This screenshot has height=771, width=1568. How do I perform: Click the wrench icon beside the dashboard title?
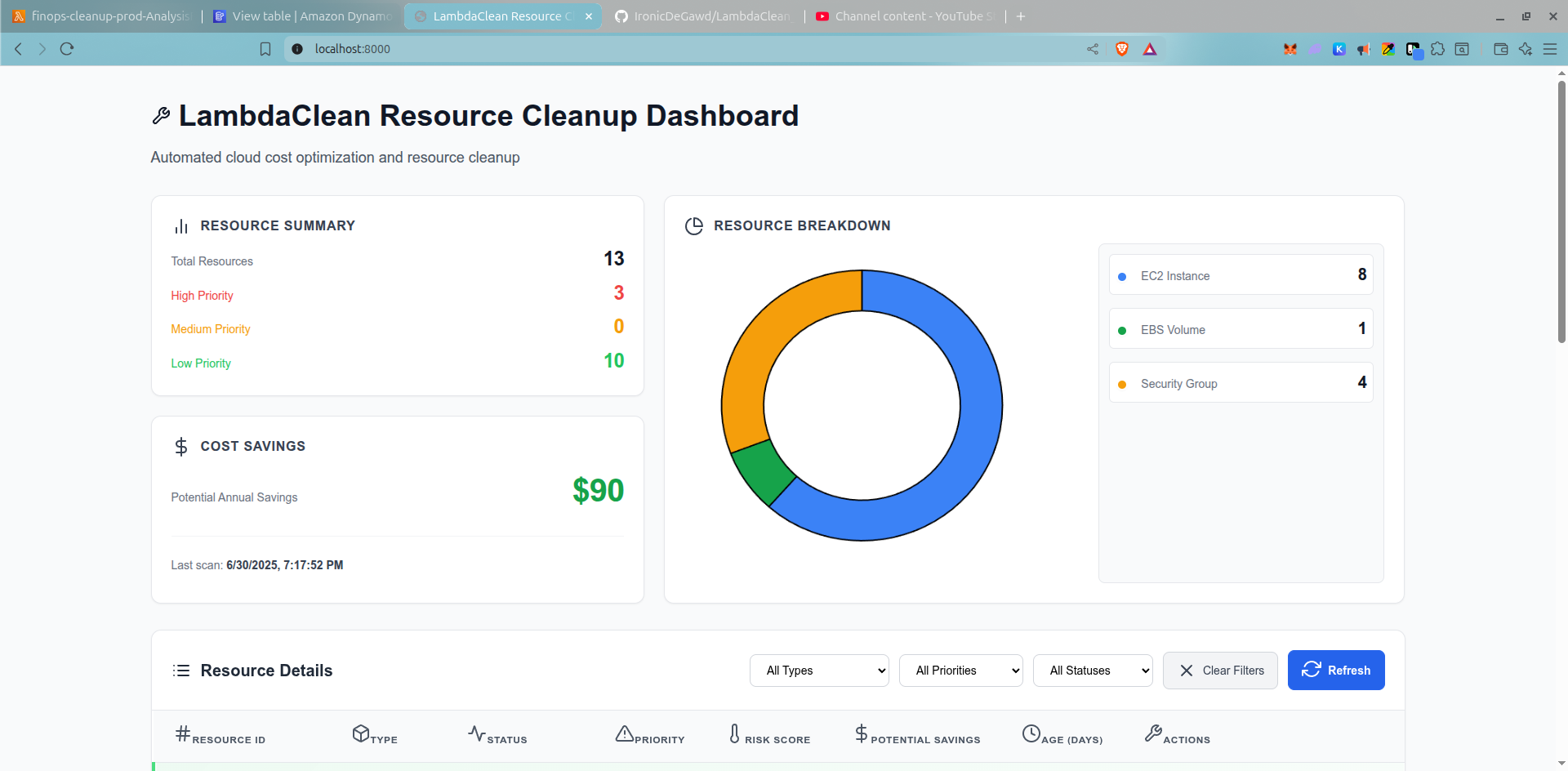[161, 116]
